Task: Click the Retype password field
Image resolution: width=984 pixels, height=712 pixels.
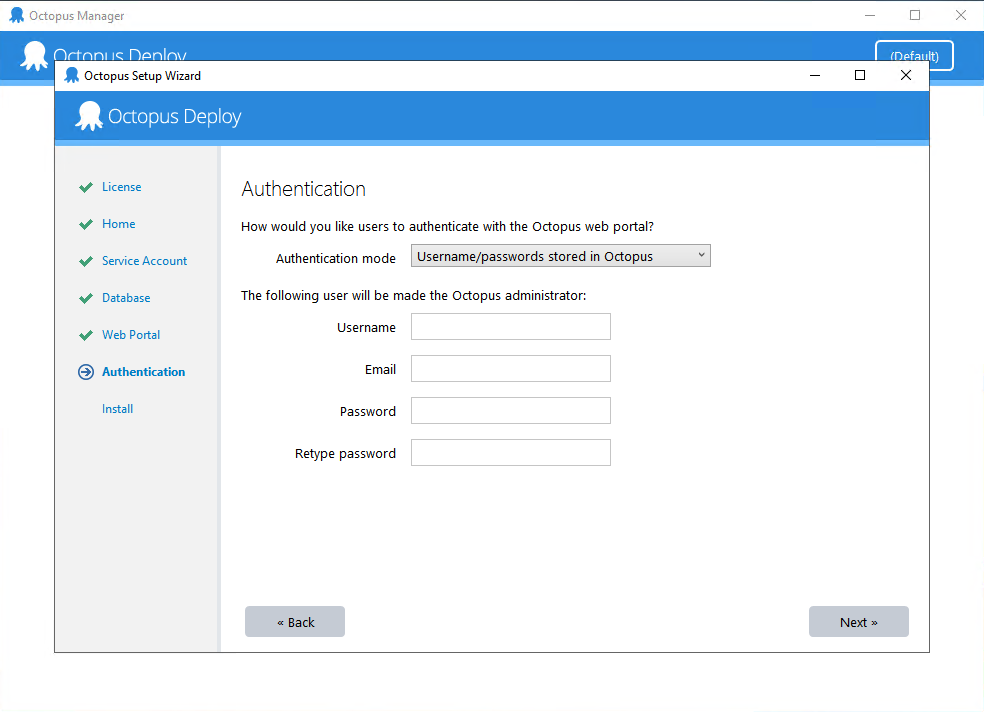Action: pyautogui.click(x=510, y=453)
